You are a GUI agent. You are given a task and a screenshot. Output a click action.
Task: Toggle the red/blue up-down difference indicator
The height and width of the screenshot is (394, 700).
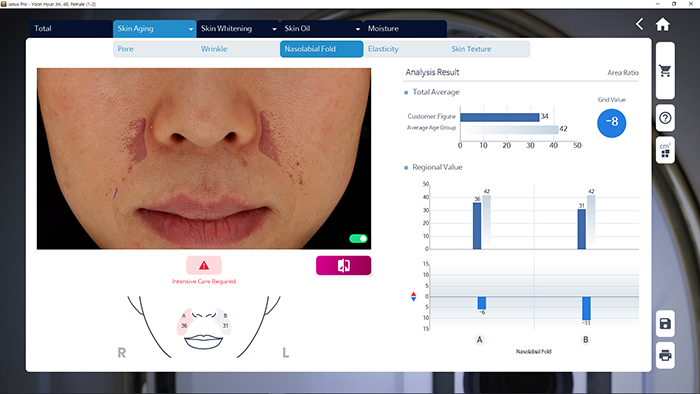pyautogui.click(x=413, y=296)
